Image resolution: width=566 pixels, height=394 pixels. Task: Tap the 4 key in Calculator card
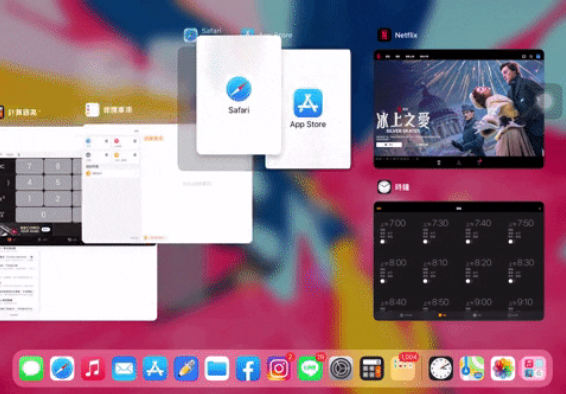30,183
